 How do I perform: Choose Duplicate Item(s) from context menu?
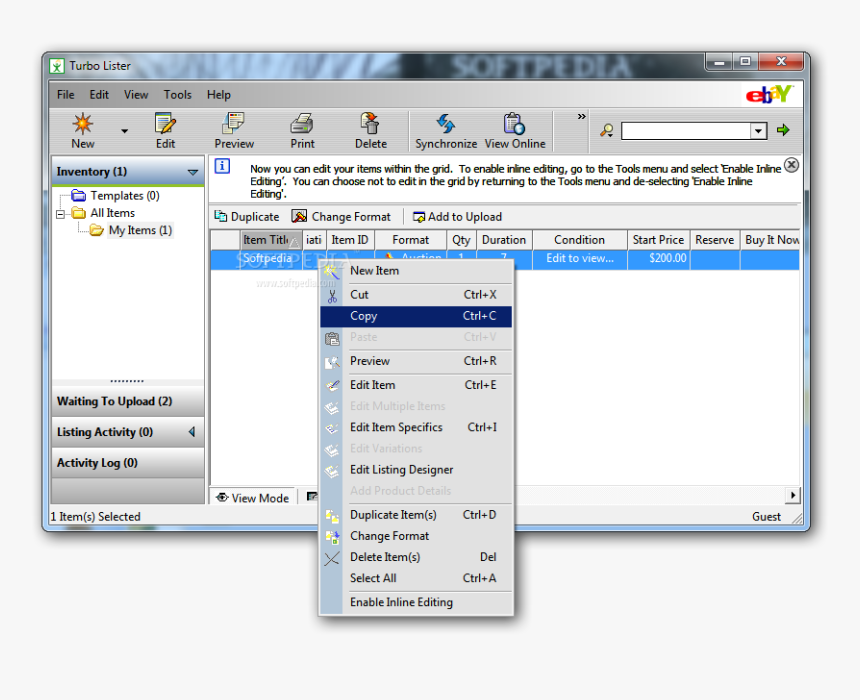click(x=416, y=515)
